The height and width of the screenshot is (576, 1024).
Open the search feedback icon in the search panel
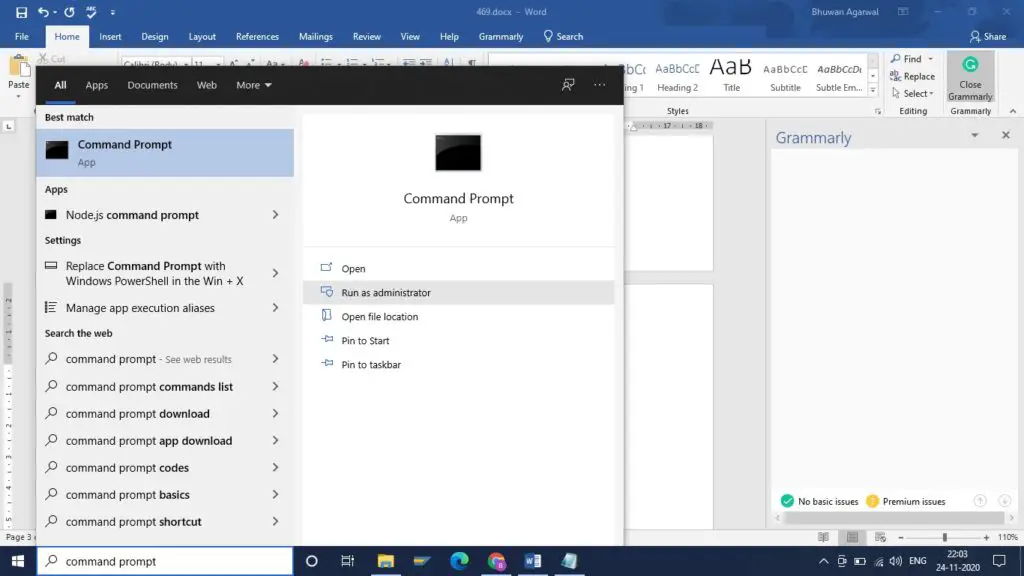click(568, 85)
